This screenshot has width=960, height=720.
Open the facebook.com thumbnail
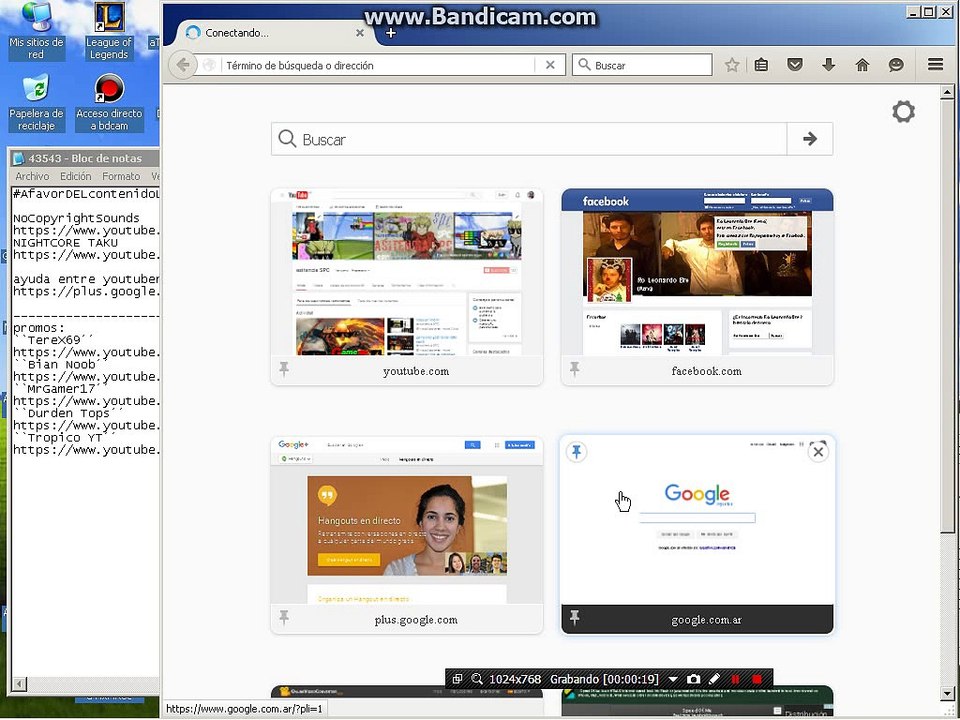(x=697, y=272)
